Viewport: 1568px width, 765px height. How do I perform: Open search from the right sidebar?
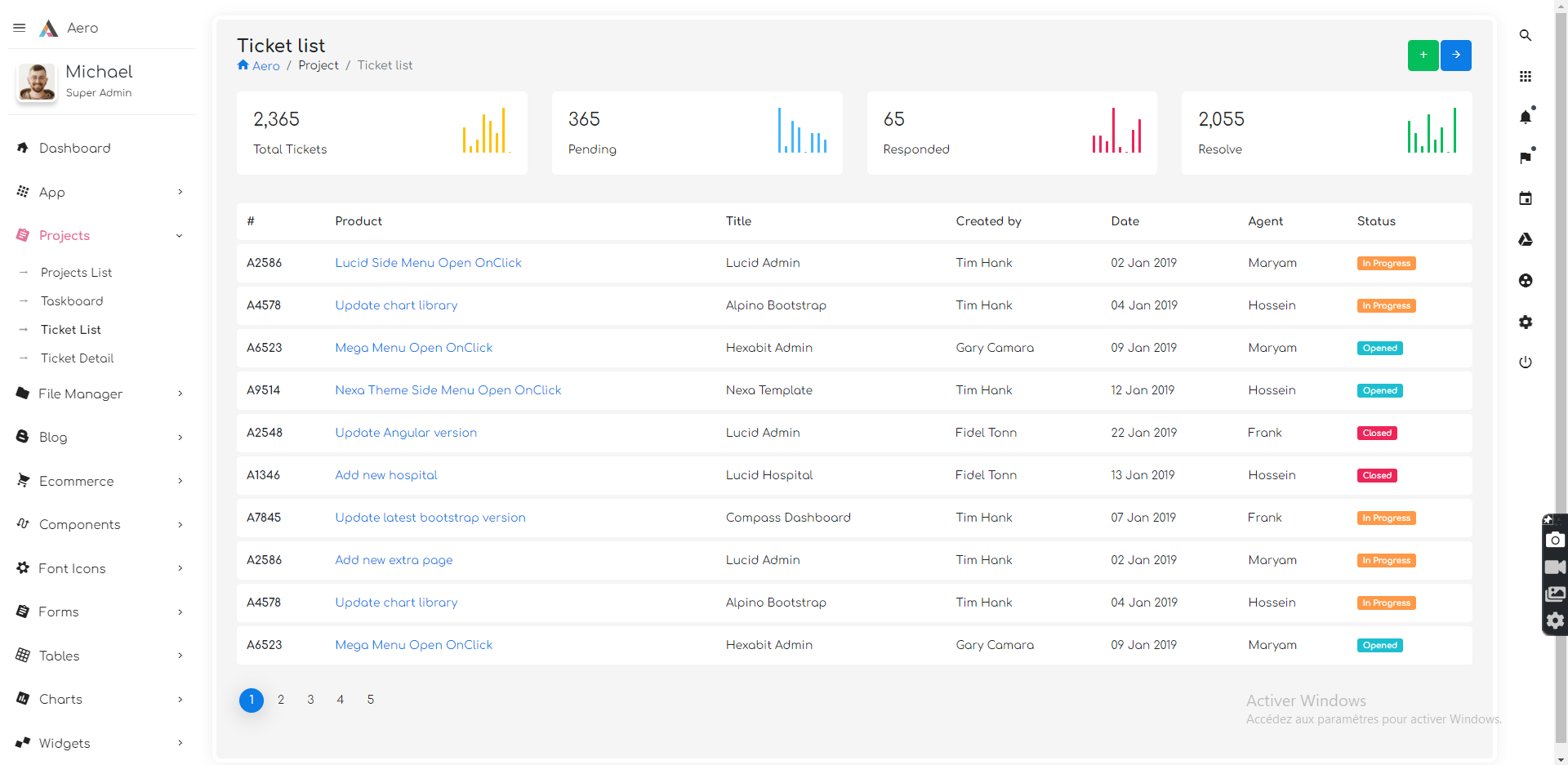(1525, 35)
